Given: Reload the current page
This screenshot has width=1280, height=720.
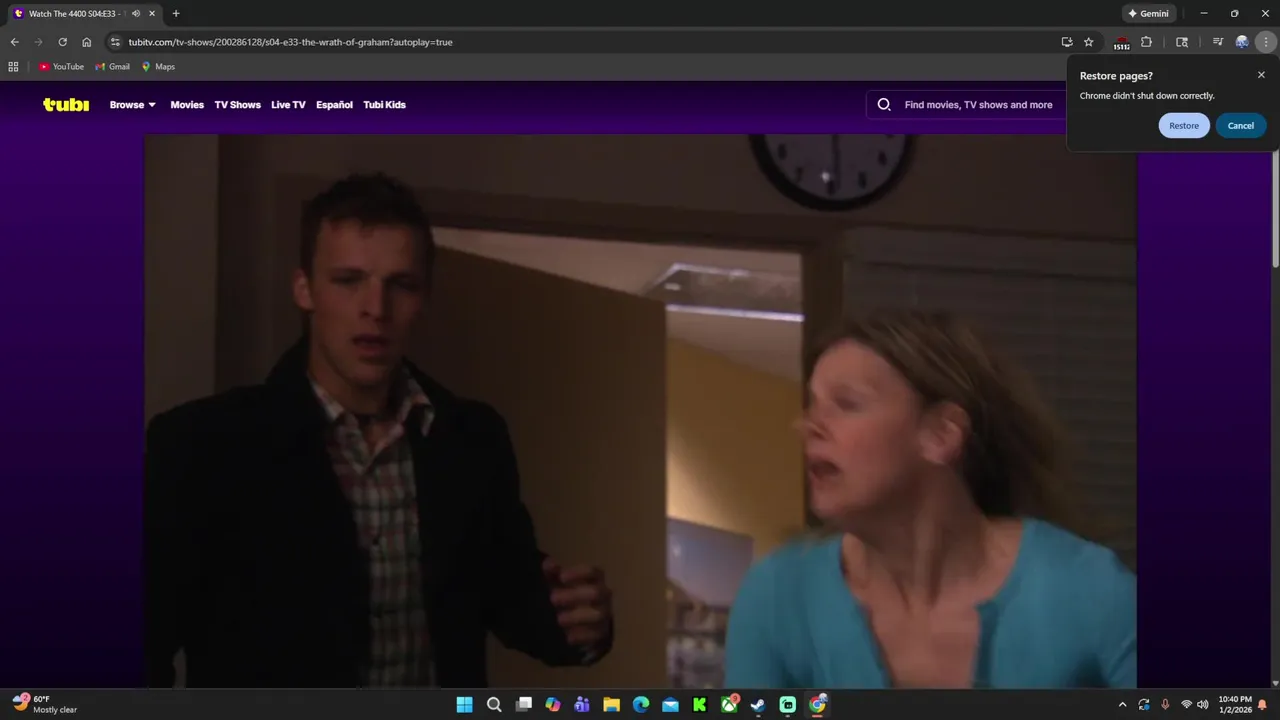Looking at the screenshot, I should tap(62, 42).
